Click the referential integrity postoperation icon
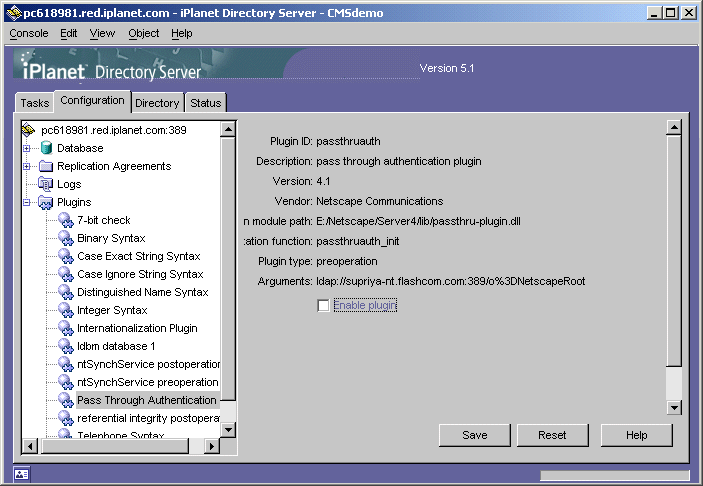703x486 pixels. click(x=66, y=418)
